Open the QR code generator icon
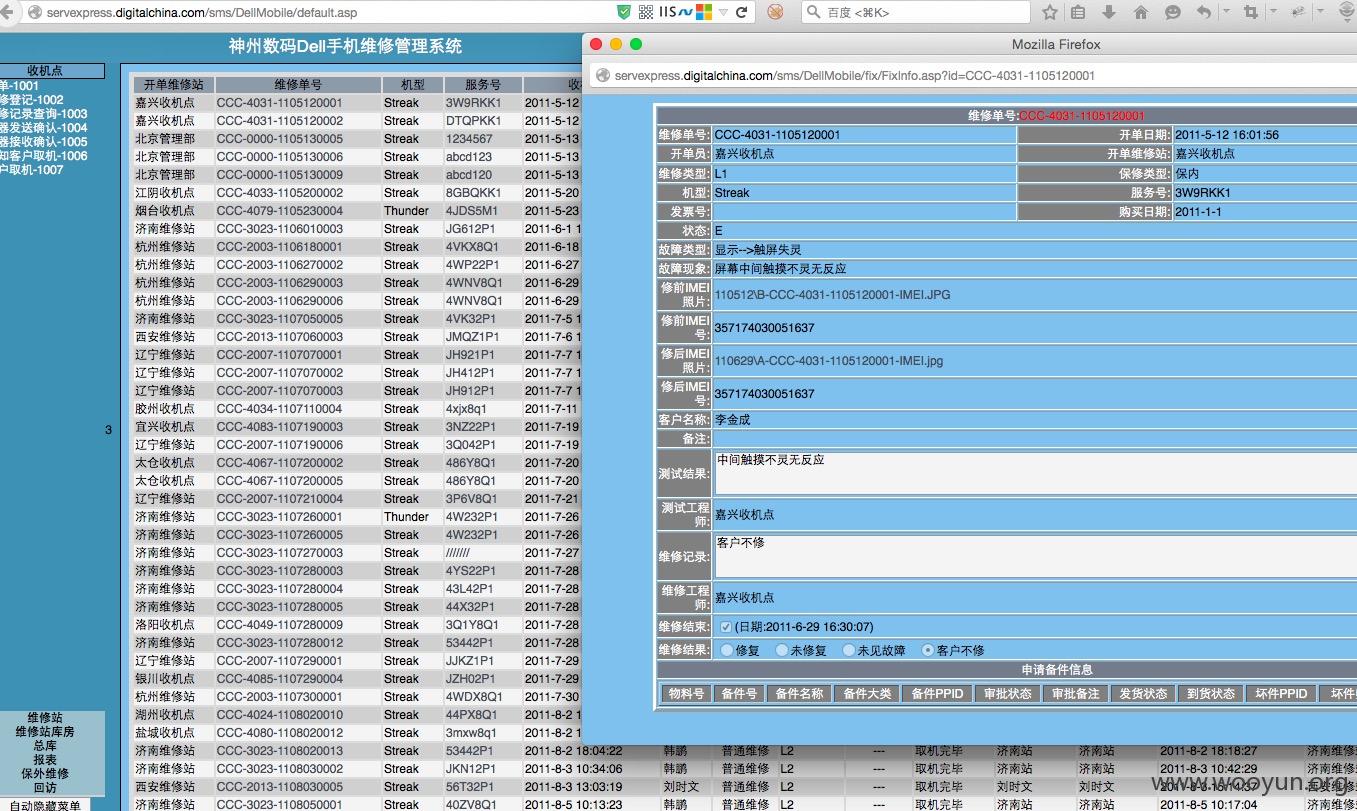The image size is (1357, 811). point(646,12)
